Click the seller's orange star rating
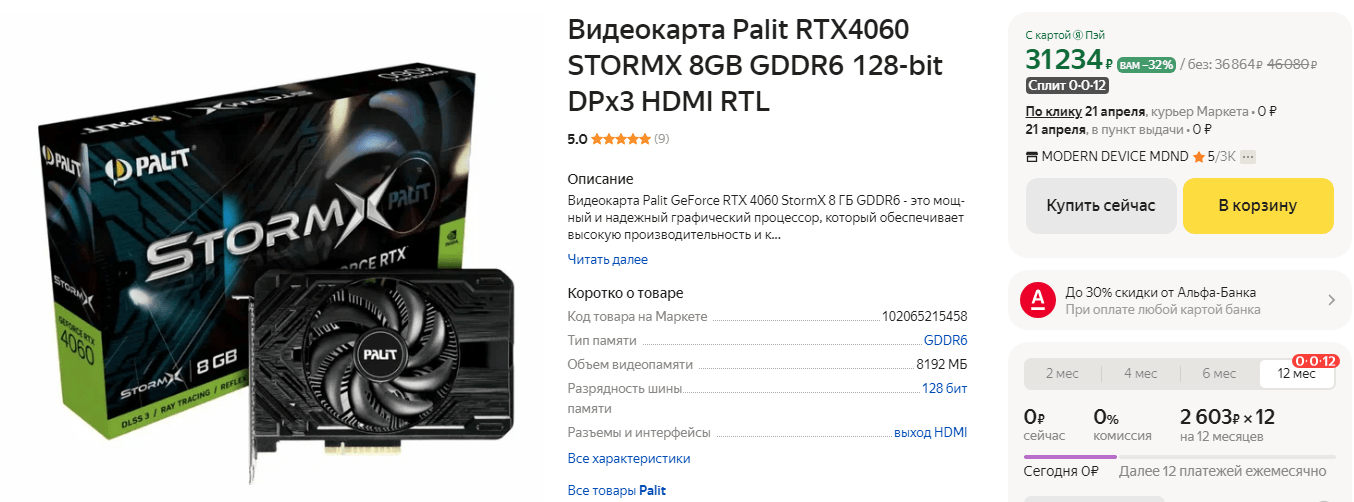This screenshot has height=502, width=1354. point(1199,156)
